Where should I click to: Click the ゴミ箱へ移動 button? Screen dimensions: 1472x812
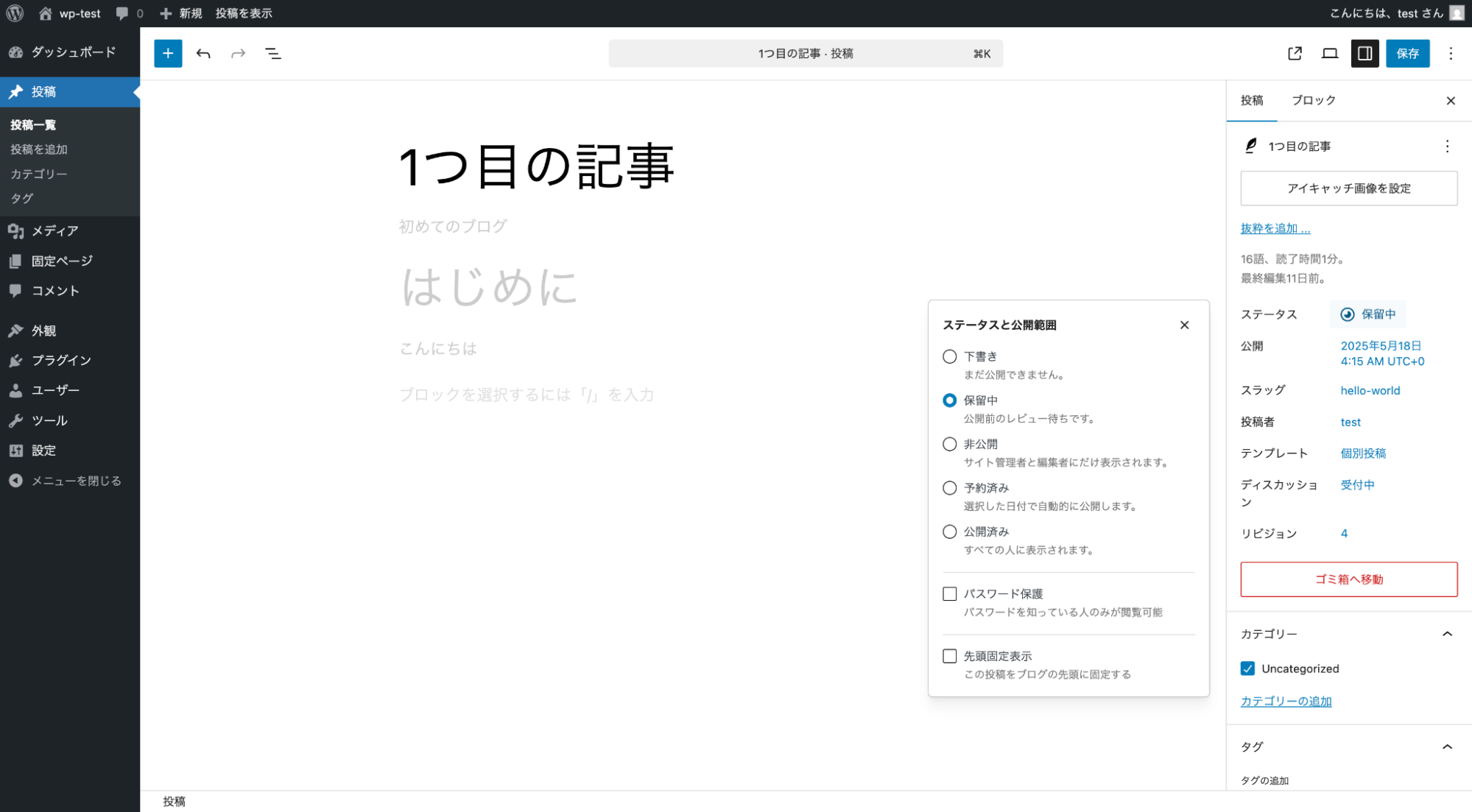tap(1348, 579)
